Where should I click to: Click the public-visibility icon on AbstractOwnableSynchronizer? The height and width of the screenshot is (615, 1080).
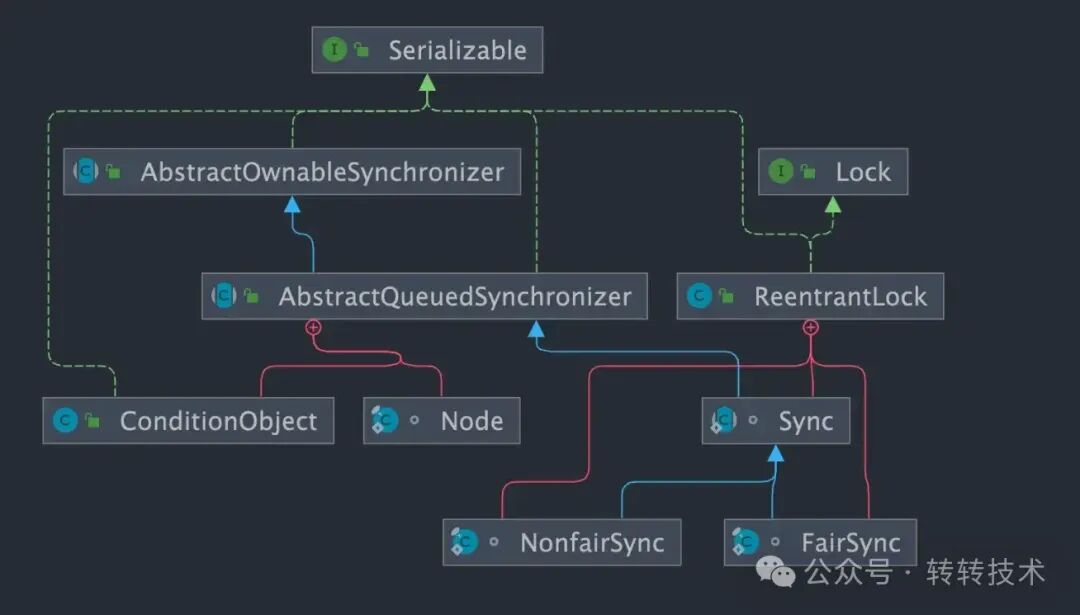(113, 171)
